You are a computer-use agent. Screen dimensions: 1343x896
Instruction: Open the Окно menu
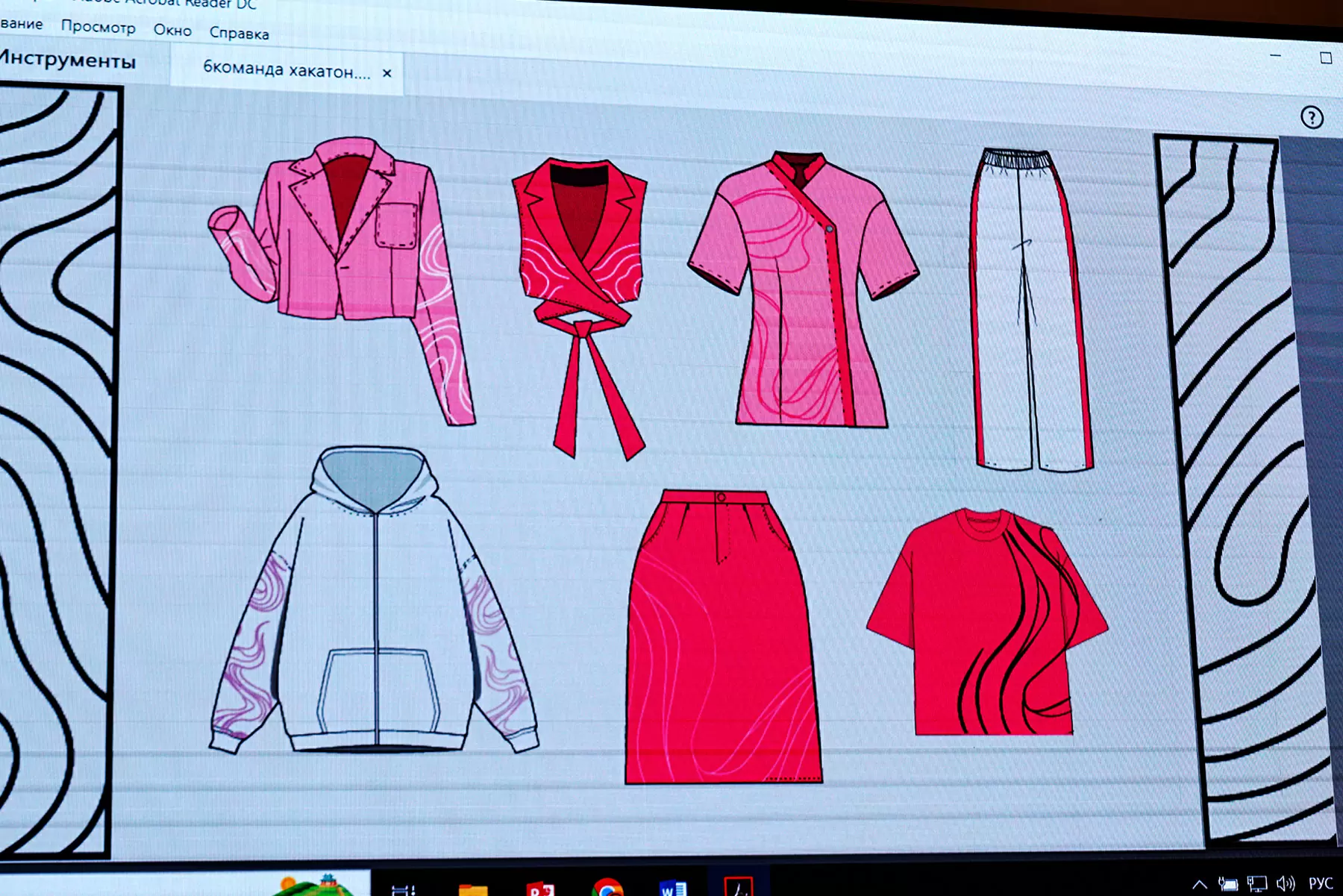point(172,31)
